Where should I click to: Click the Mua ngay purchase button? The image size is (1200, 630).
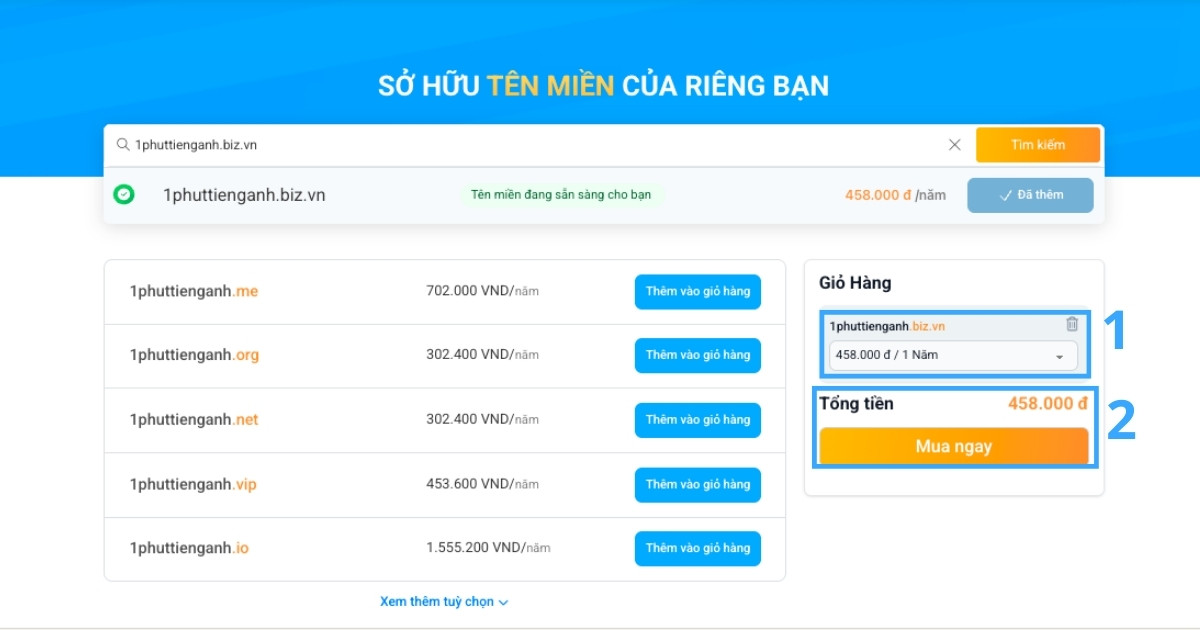pos(952,446)
